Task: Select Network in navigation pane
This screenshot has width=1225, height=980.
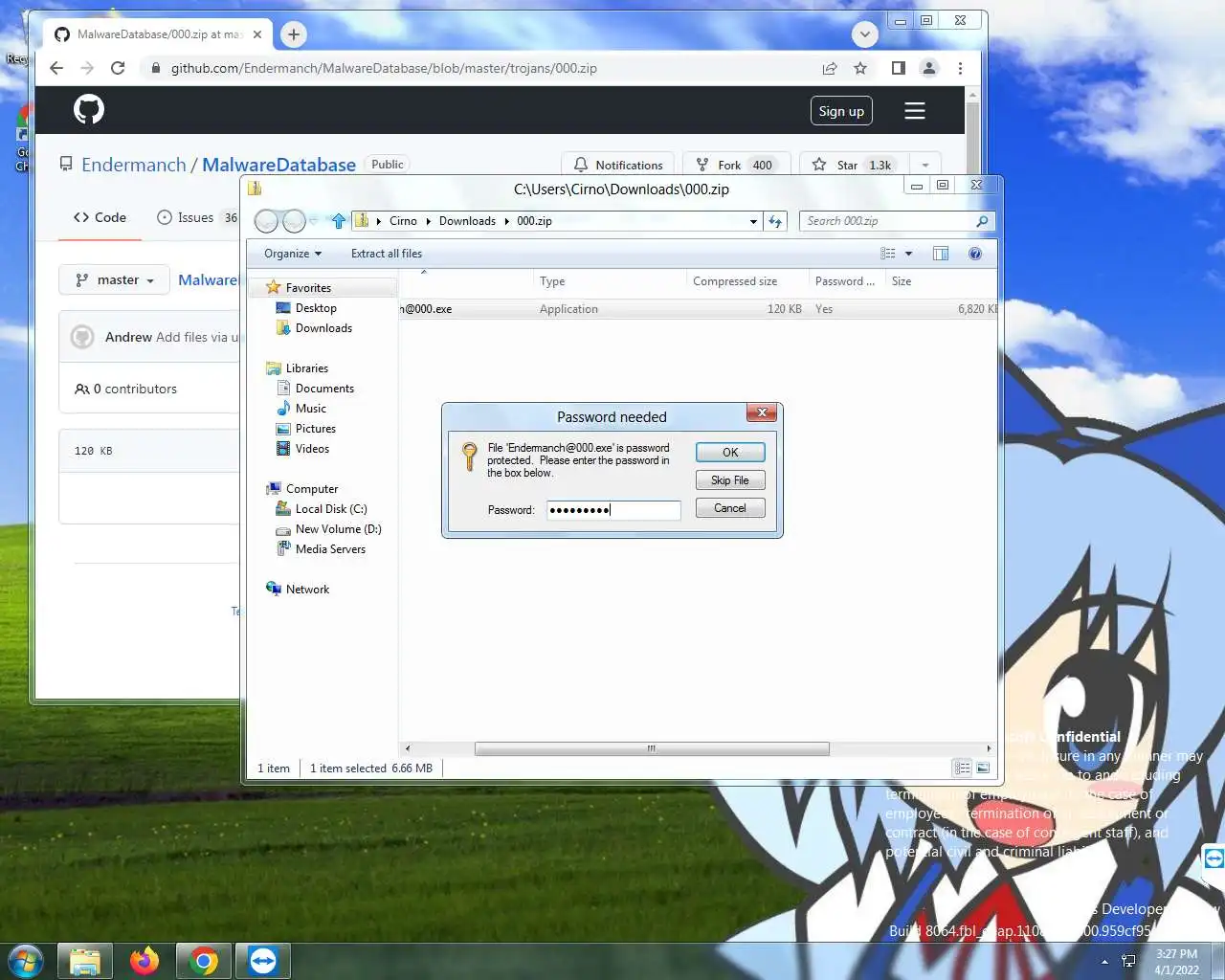Action: click(307, 590)
